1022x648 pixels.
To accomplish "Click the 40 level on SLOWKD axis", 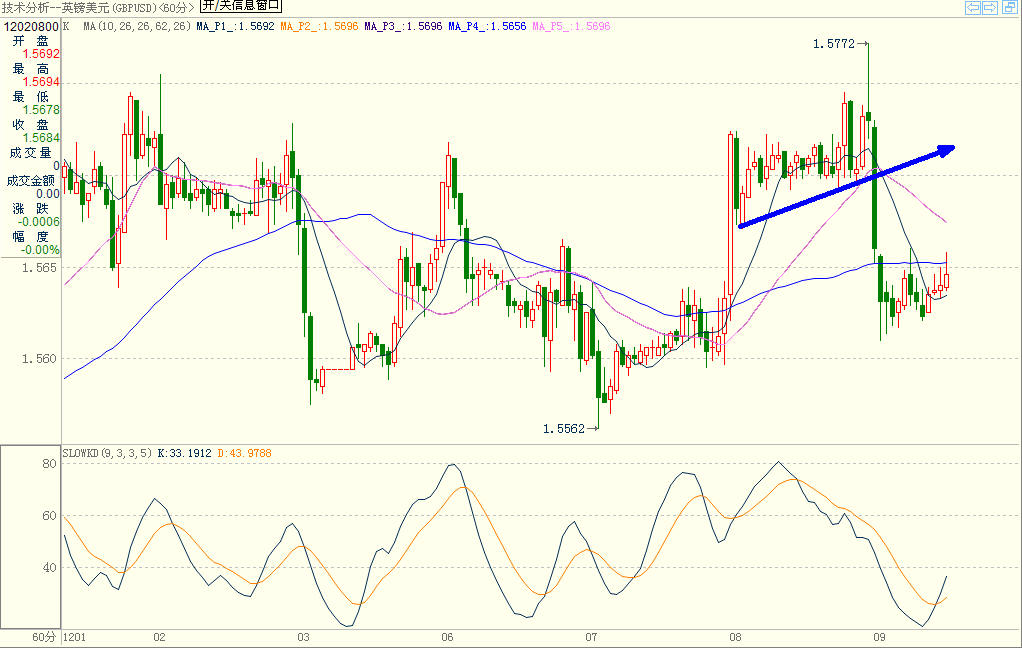I will [50, 568].
